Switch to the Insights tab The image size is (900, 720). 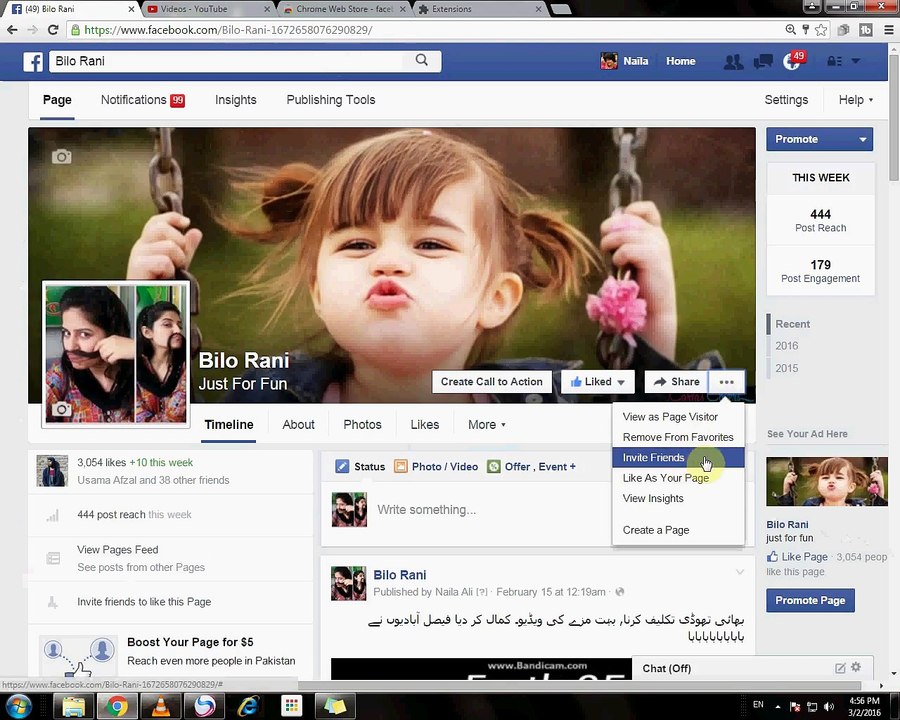coord(235,100)
